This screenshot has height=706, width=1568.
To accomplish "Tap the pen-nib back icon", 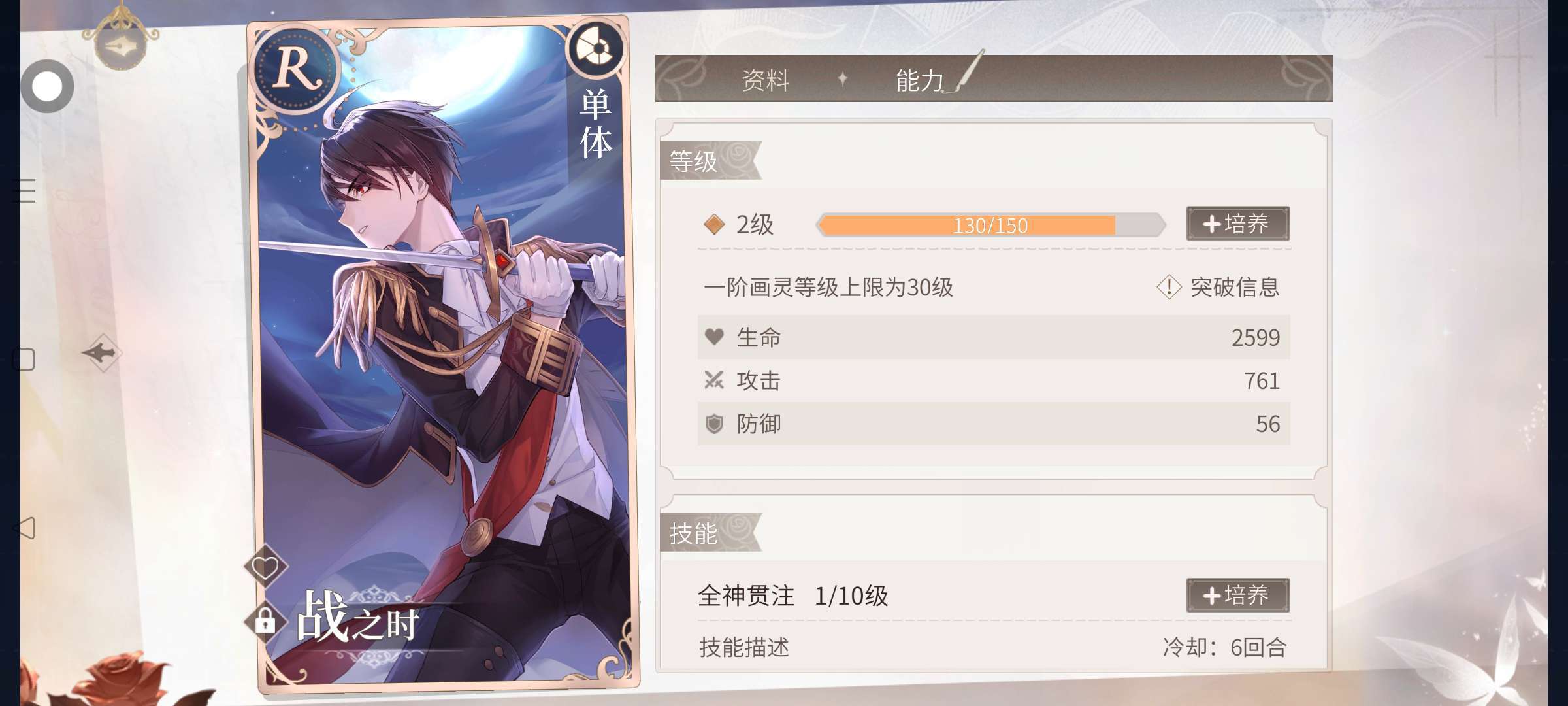I will [121, 45].
